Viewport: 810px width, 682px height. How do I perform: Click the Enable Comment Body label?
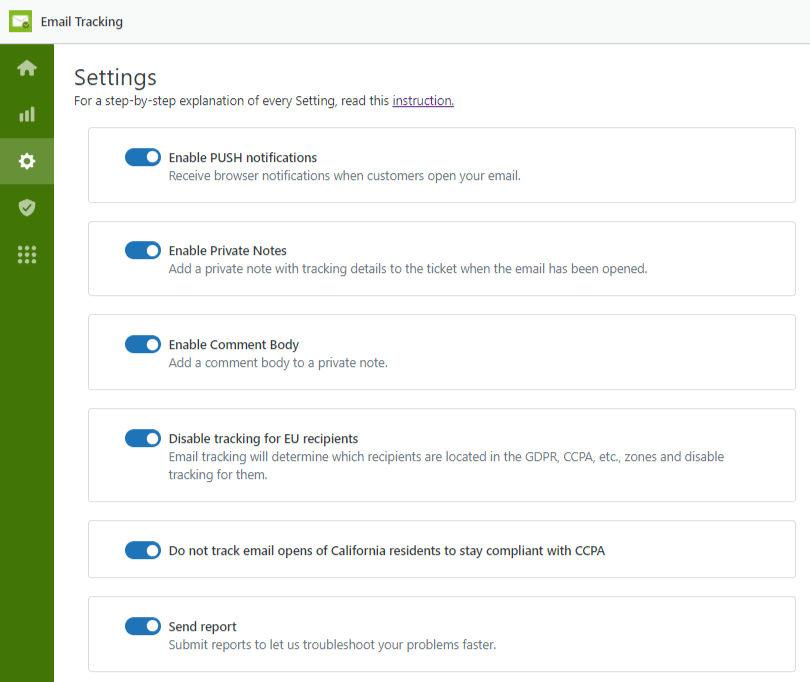[x=234, y=345]
